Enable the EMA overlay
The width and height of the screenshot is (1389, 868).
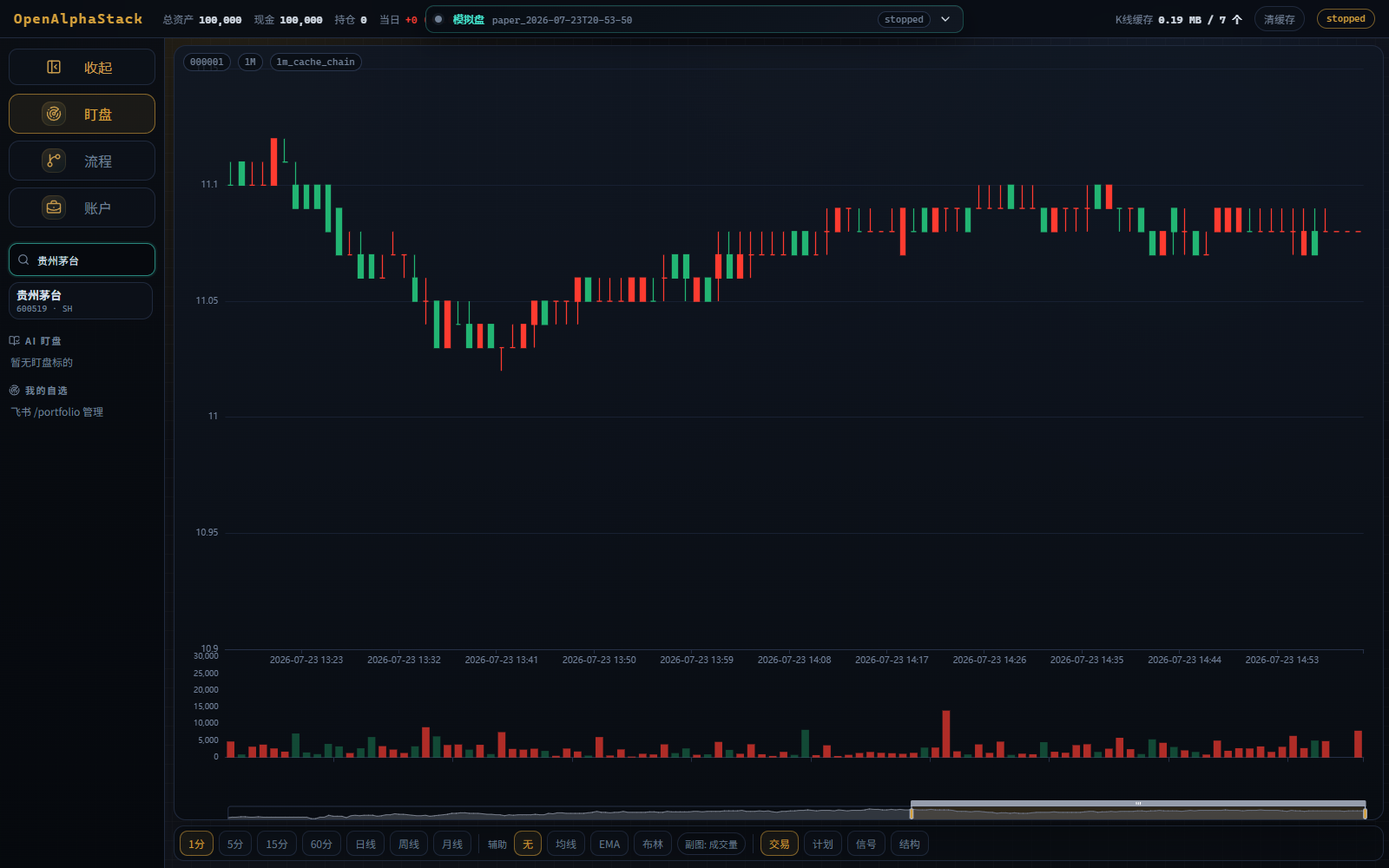[x=609, y=844]
